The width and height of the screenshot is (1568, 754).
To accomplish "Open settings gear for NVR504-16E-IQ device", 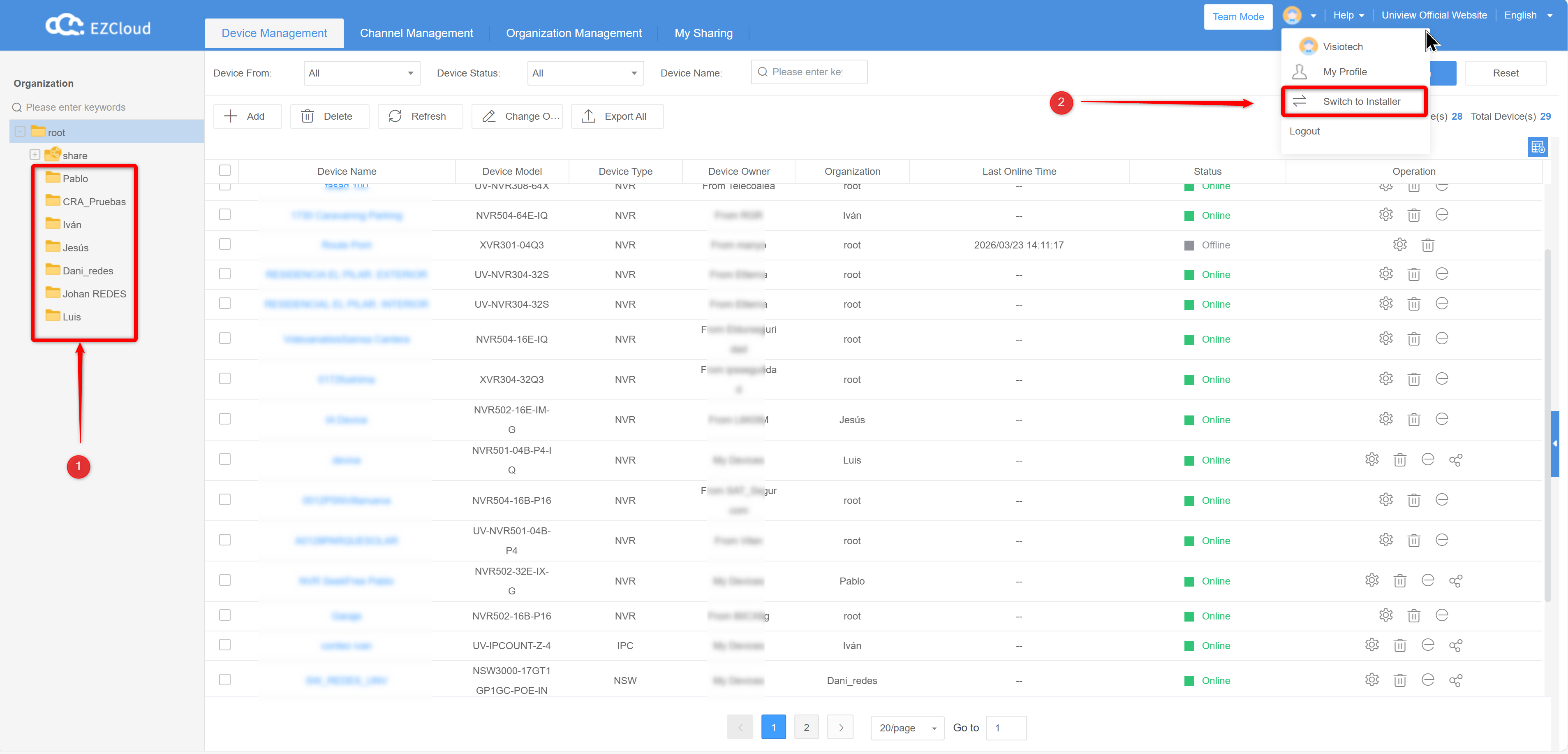I will tap(1386, 339).
